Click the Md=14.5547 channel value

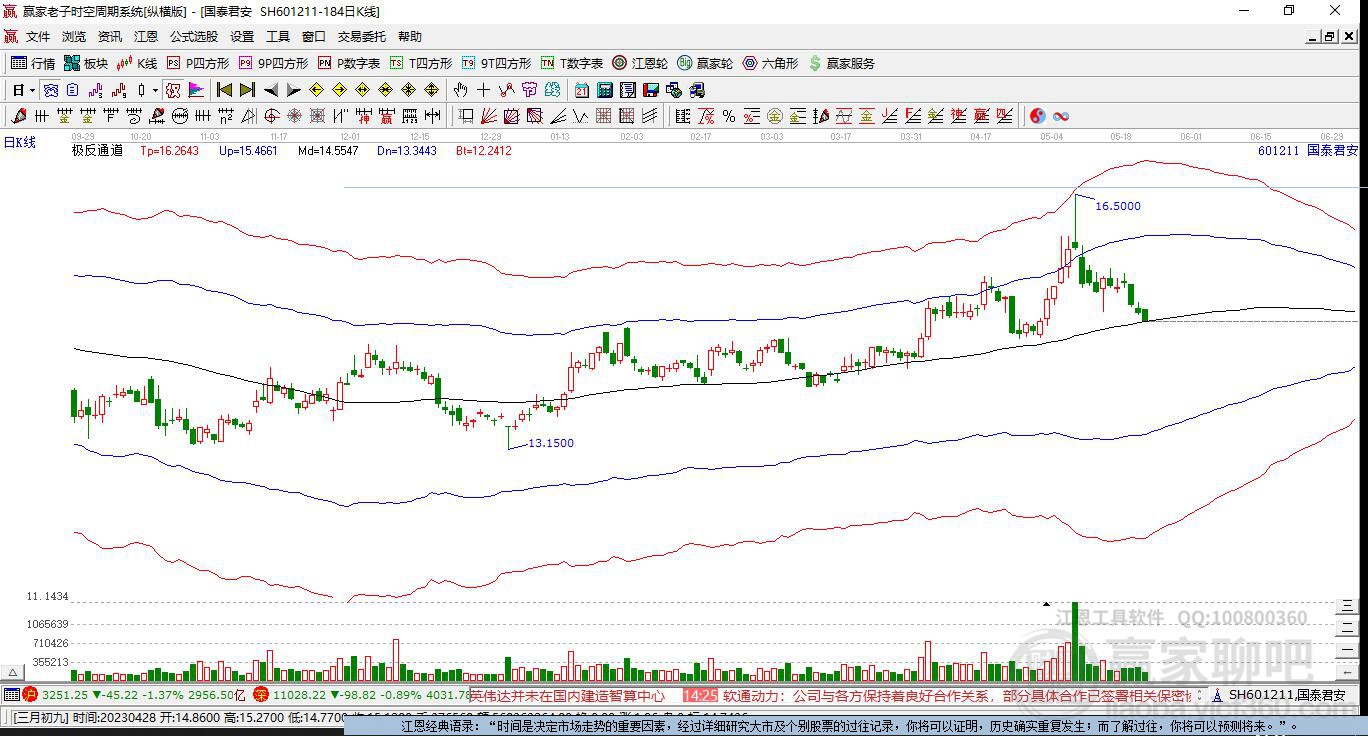click(328, 151)
